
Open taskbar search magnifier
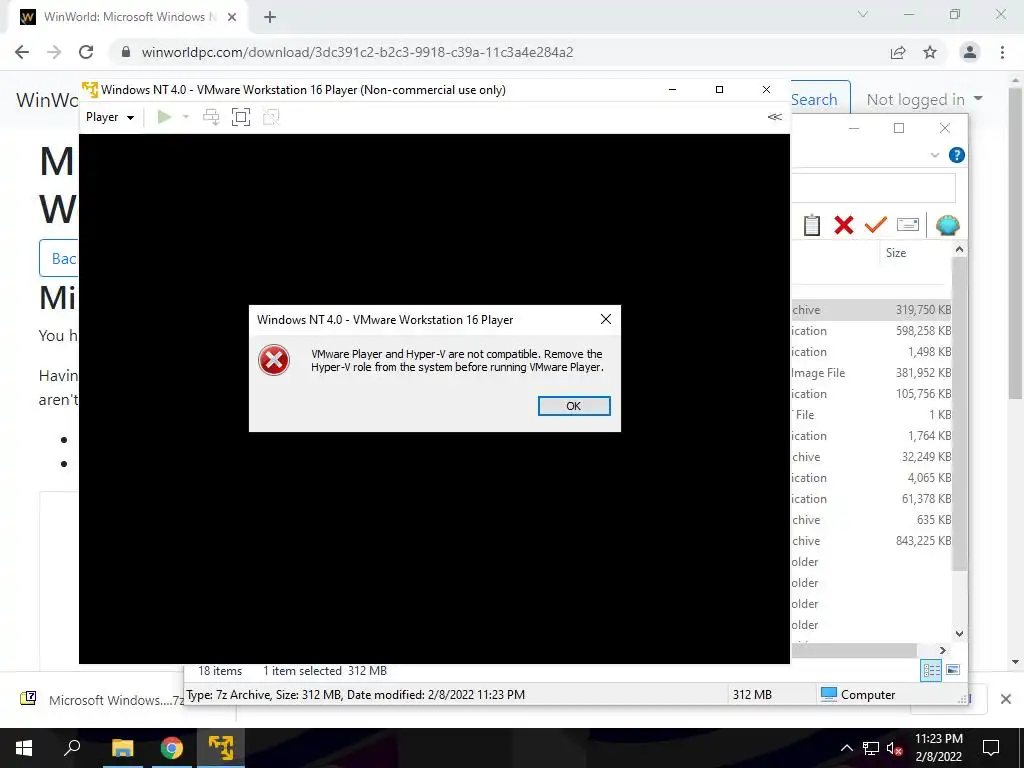pos(72,748)
